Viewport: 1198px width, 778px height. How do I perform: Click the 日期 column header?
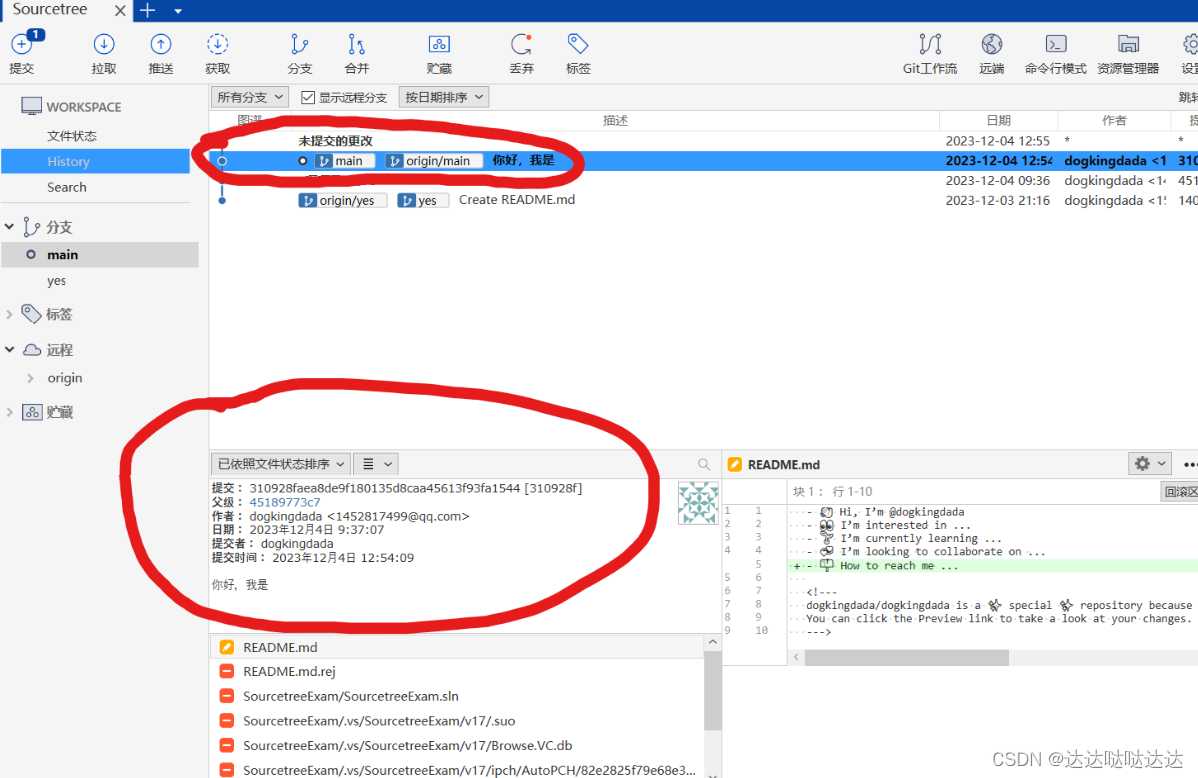point(999,120)
